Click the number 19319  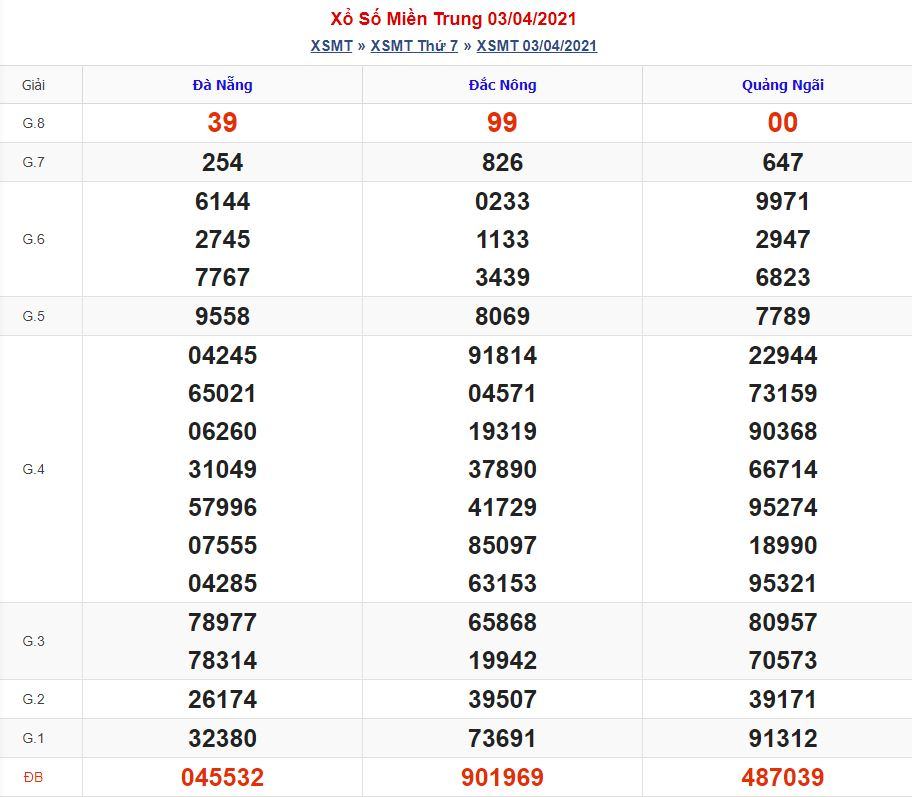pyautogui.click(x=503, y=431)
